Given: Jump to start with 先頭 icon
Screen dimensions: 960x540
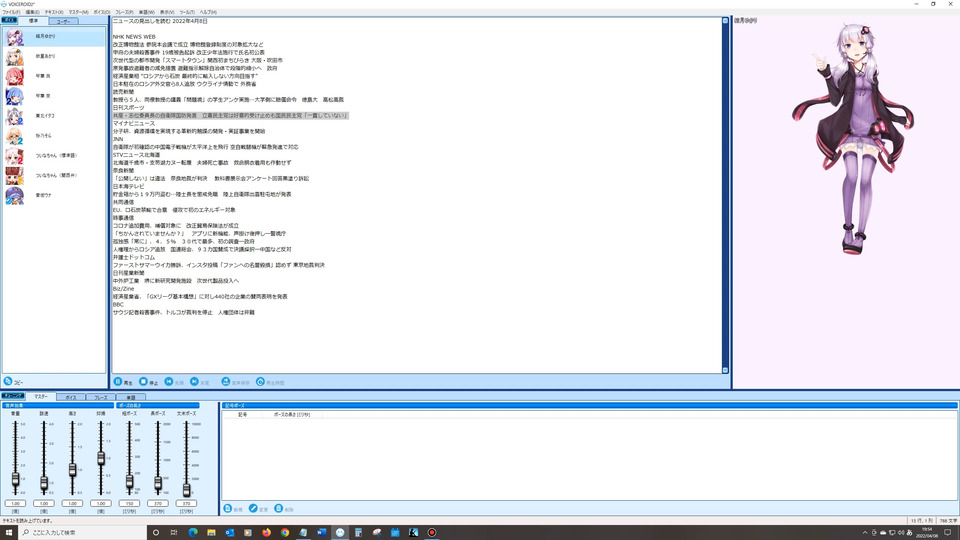Looking at the screenshot, I should pos(169,381).
